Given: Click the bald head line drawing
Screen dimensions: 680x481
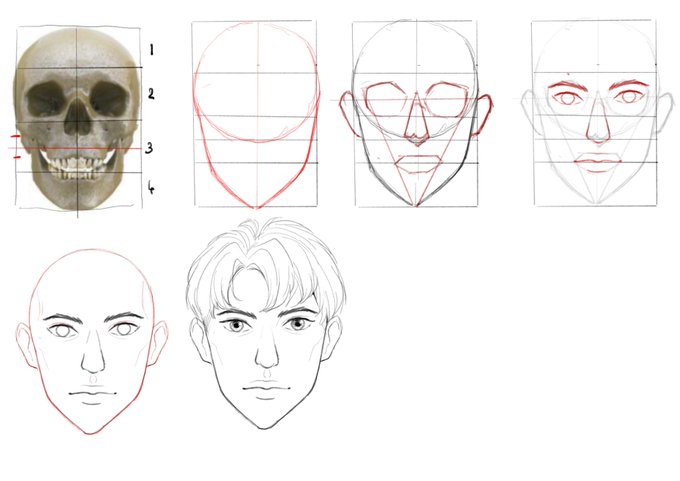Looking at the screenshot, I should coord(92,341).
